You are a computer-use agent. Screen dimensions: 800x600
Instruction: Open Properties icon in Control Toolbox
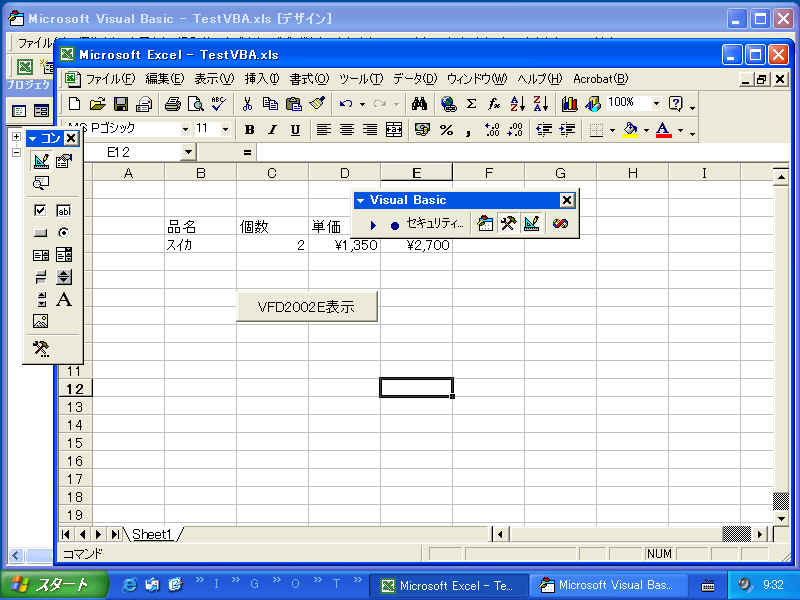tap(64, 161)
